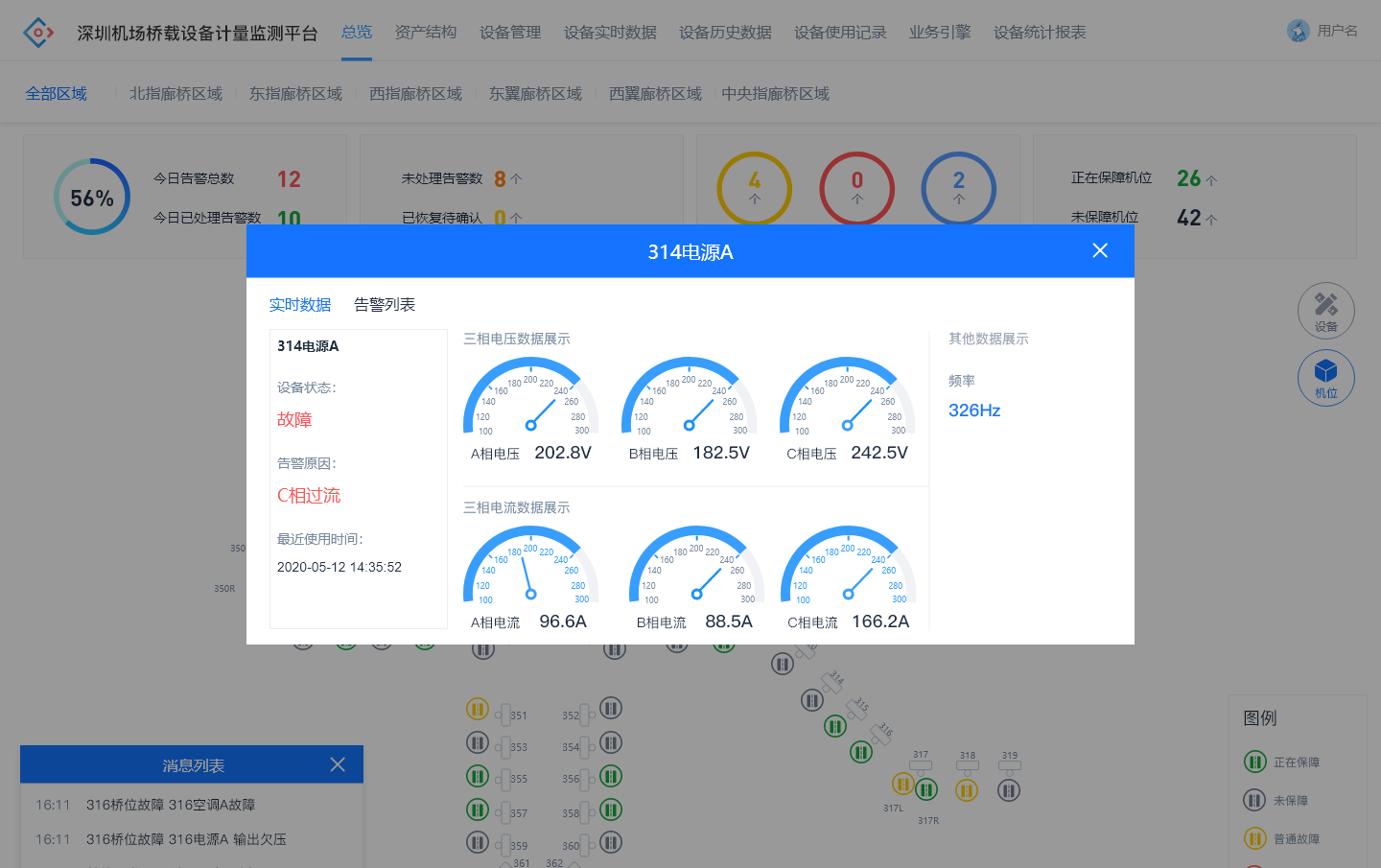Image resolution: width=1381 pixels, height=868 pixels.
Task: Click the A相电压 gauge
Action: [530, 396]
